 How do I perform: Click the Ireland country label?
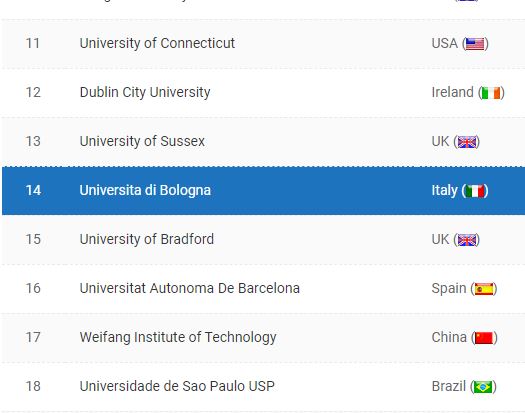click(x=452, y=92)
